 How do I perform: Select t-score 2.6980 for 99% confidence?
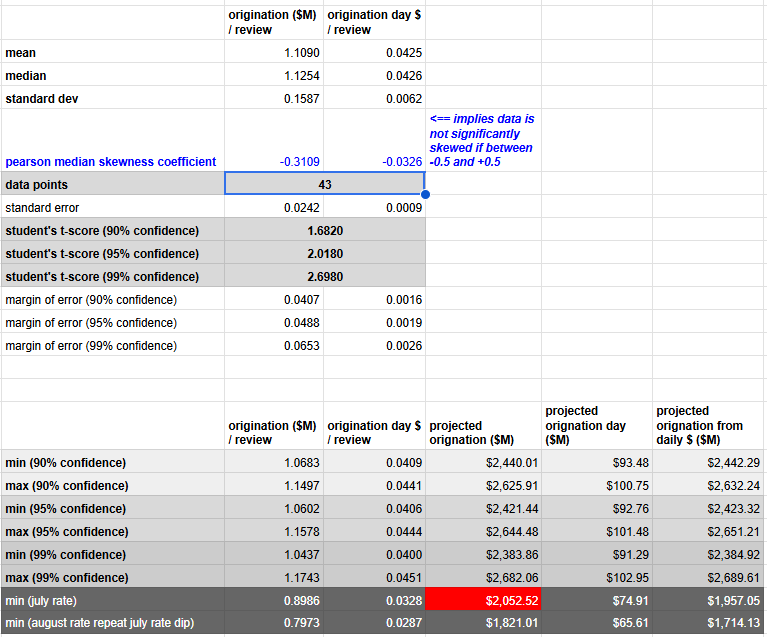pos(325,276)
